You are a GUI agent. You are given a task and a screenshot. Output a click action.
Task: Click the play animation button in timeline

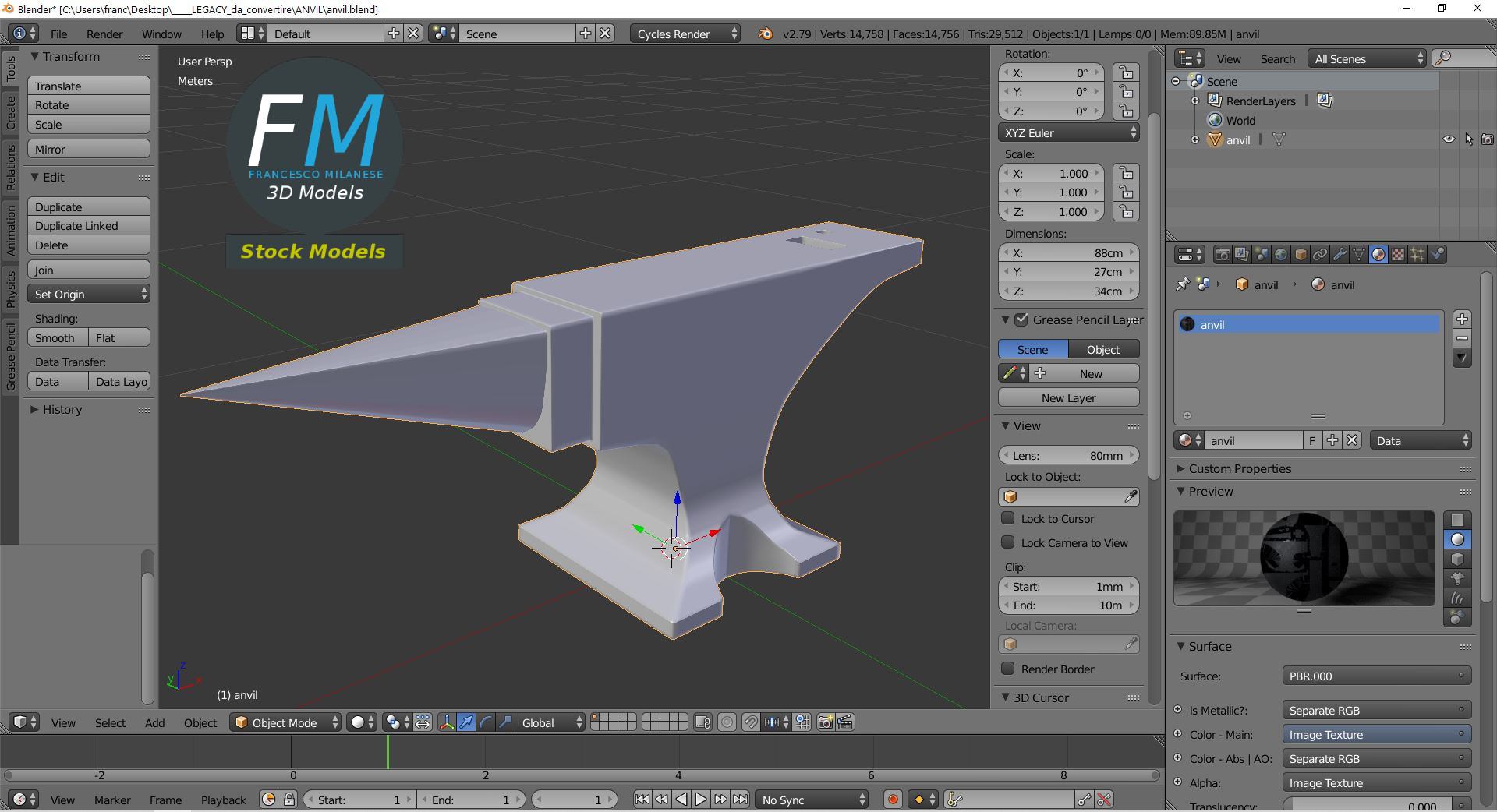pyautogui.click(x=700, y=800)
